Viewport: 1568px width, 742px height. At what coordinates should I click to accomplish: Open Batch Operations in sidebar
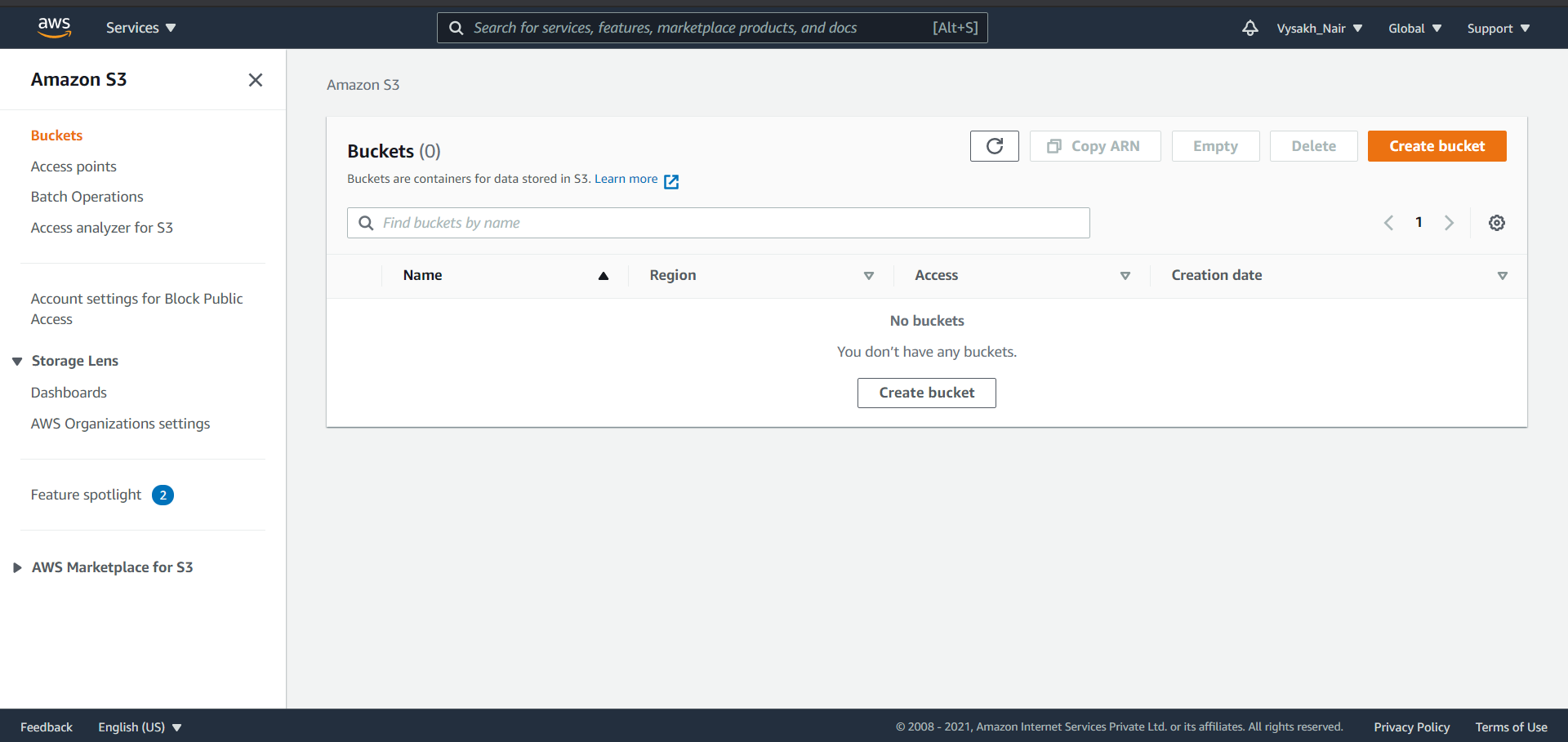pyautogui.click(x=87, y=197)
